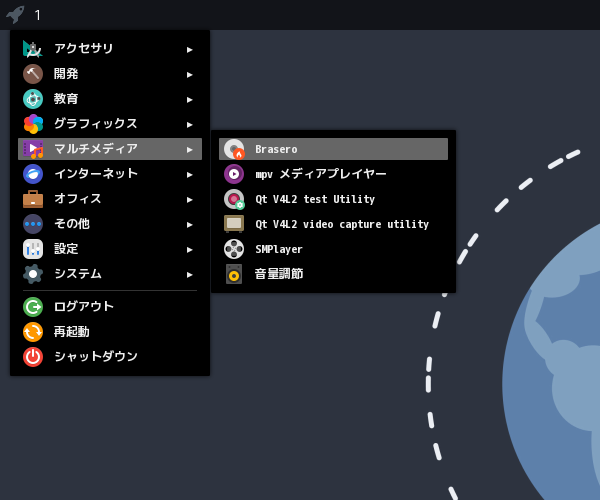Launch Qt V4L2 video capture utility
Screen dimensions: 600x500
(333, 224)
